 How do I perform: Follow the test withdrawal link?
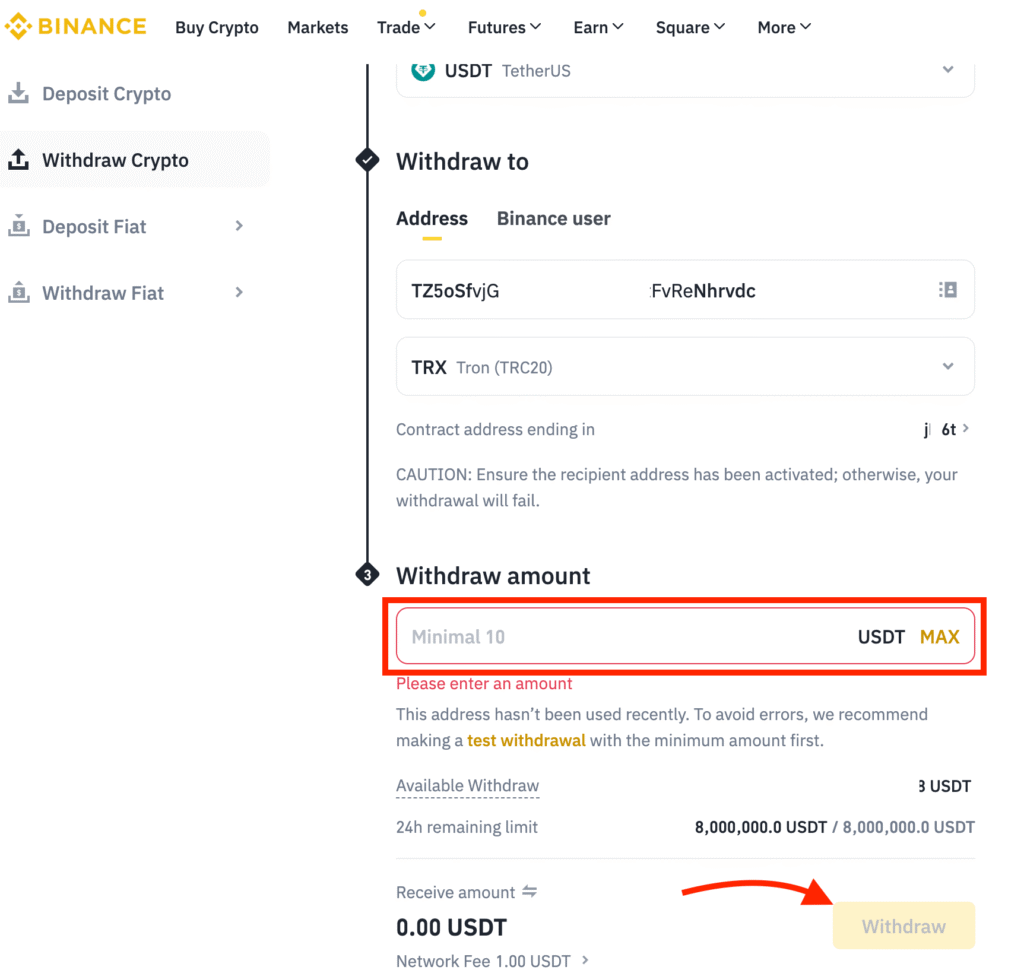pyautogui.click(x=526, y=741)
